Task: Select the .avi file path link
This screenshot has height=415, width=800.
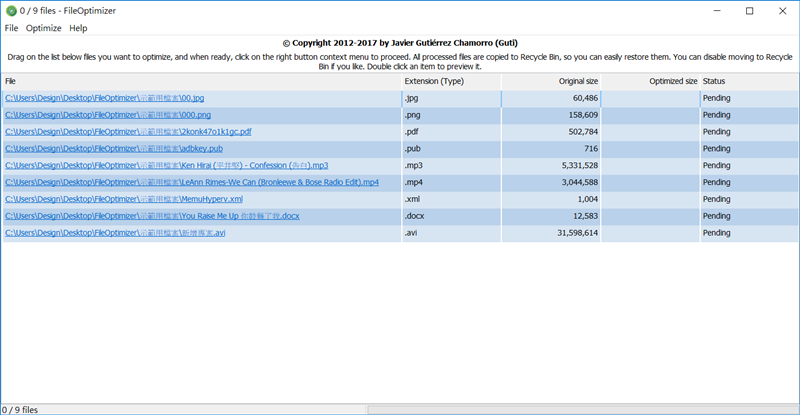Action: [115, 233]
